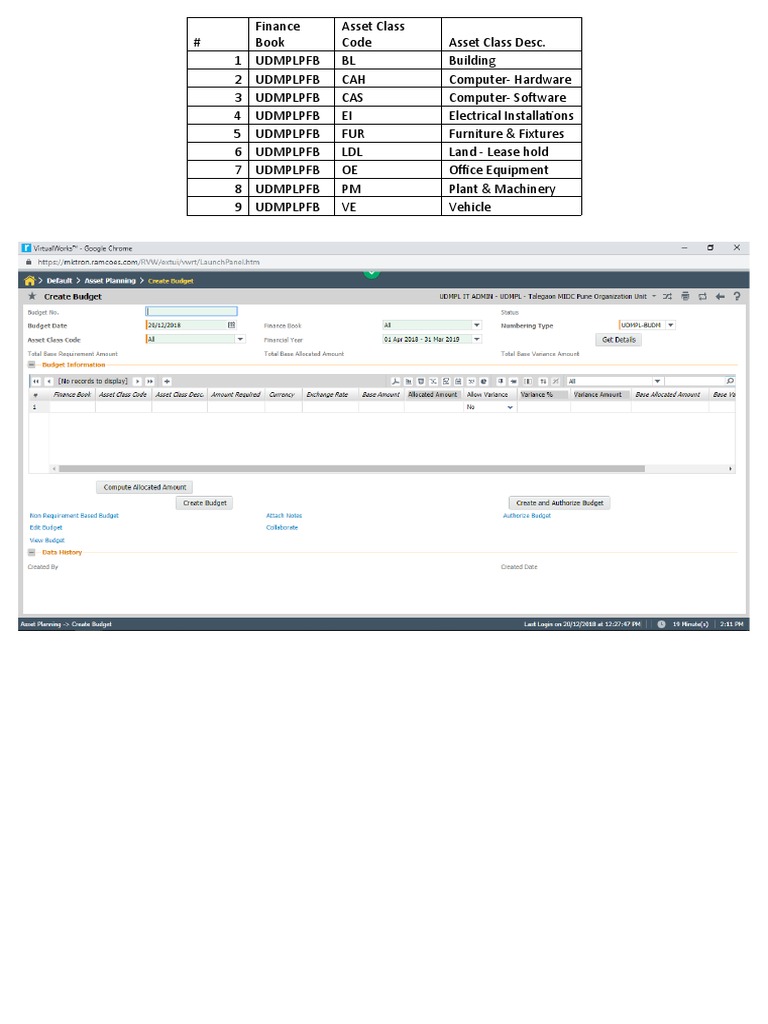Click the grid search magnifier icon
The image size is (768, 1024).
click(730, 381)
